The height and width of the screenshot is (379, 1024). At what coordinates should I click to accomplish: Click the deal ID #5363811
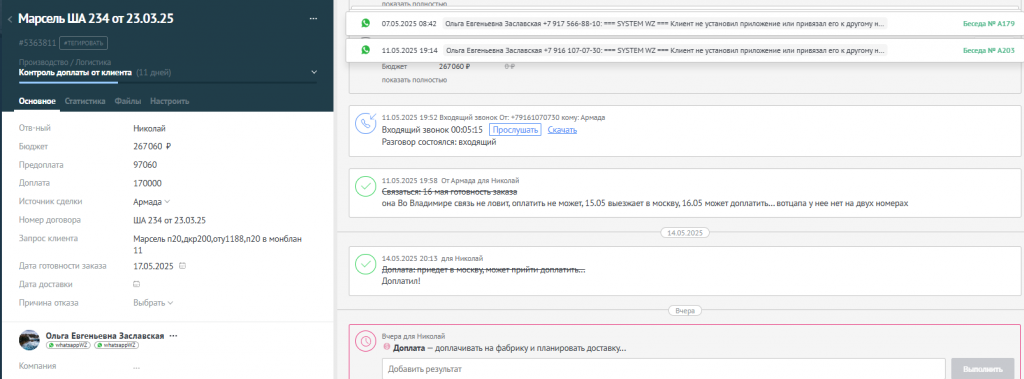[37, 43]
